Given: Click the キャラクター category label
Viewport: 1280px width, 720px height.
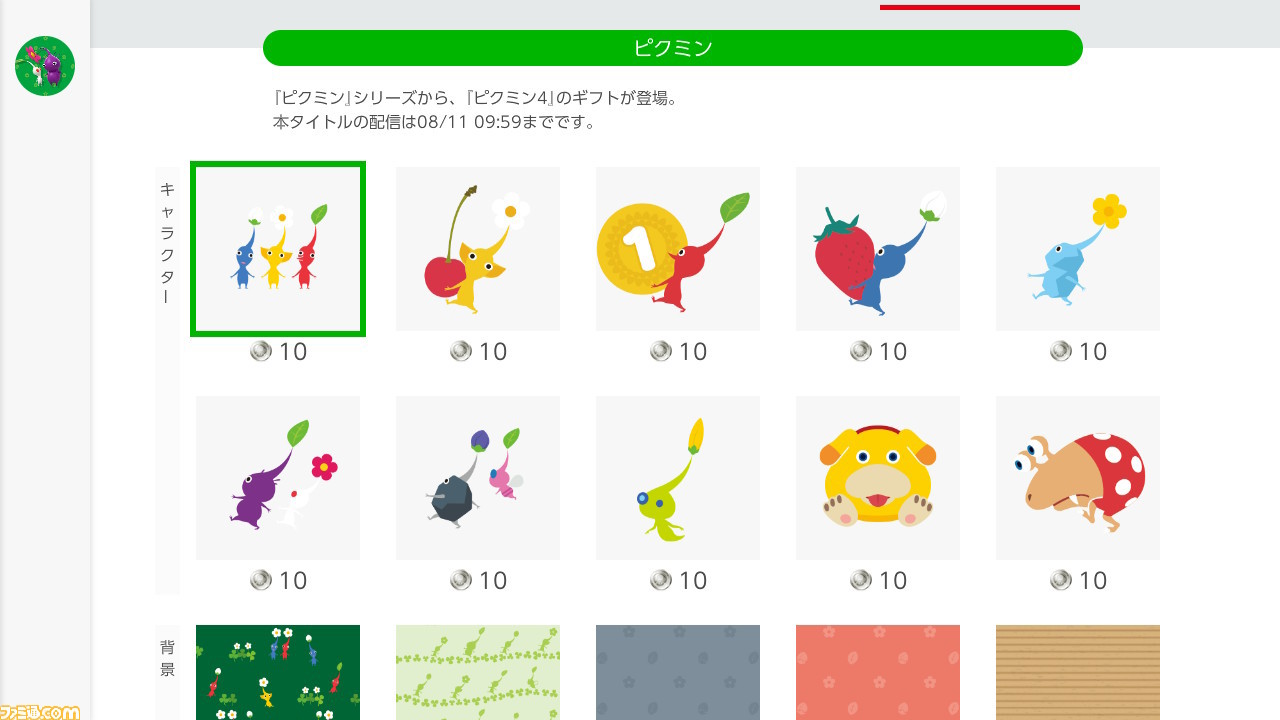Looking at the screenshot, I should 167,243.
